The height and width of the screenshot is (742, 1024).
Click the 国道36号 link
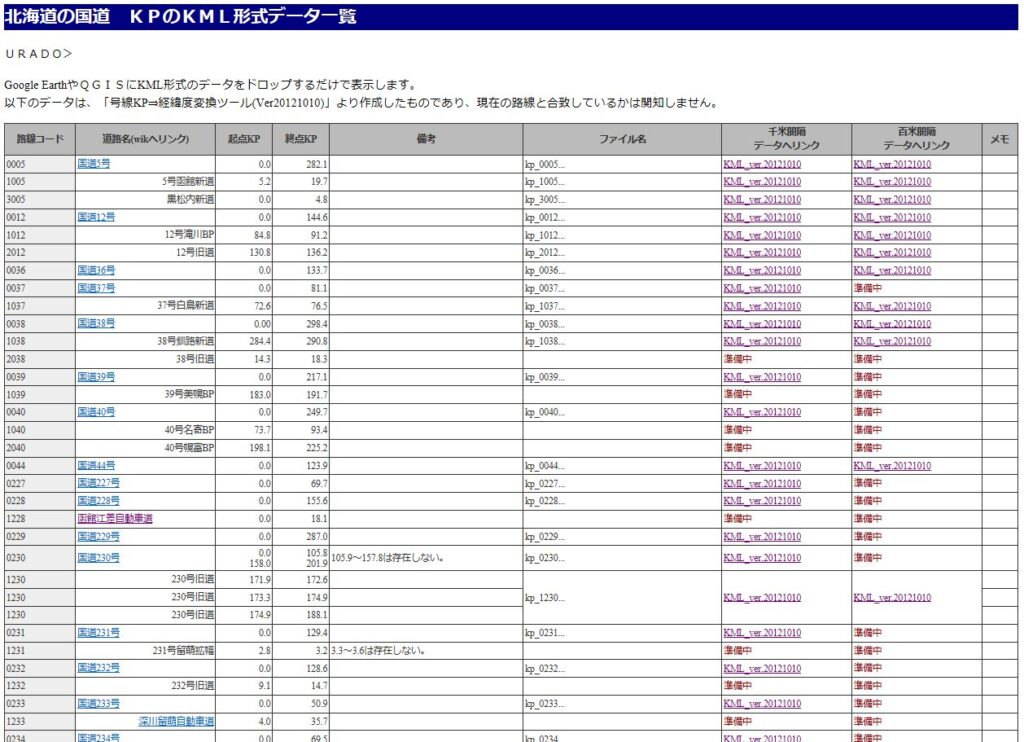[x=96, y=270]
